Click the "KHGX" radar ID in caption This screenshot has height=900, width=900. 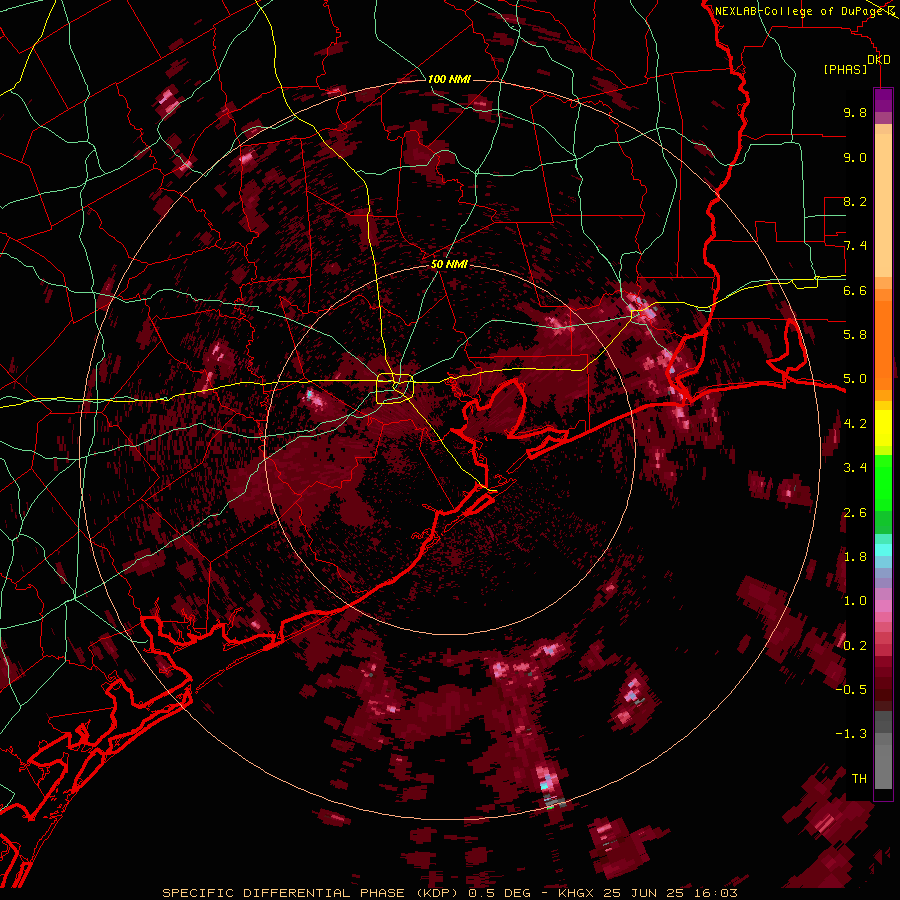[x=576, y=893]
